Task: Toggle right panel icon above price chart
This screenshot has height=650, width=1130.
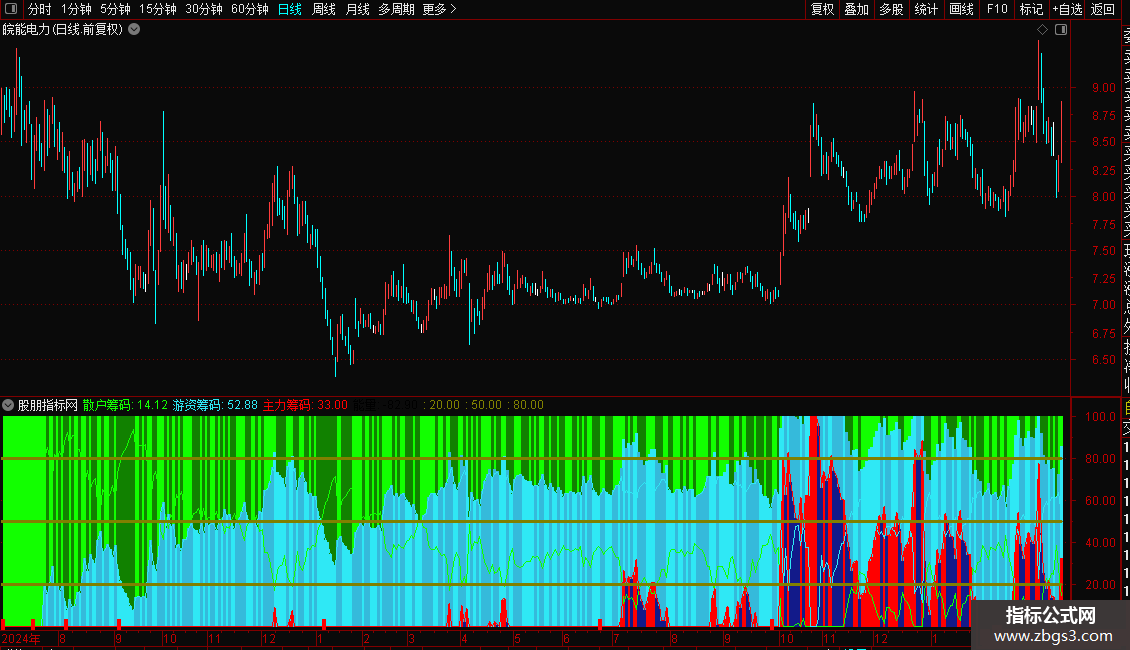Action: 1061,30
